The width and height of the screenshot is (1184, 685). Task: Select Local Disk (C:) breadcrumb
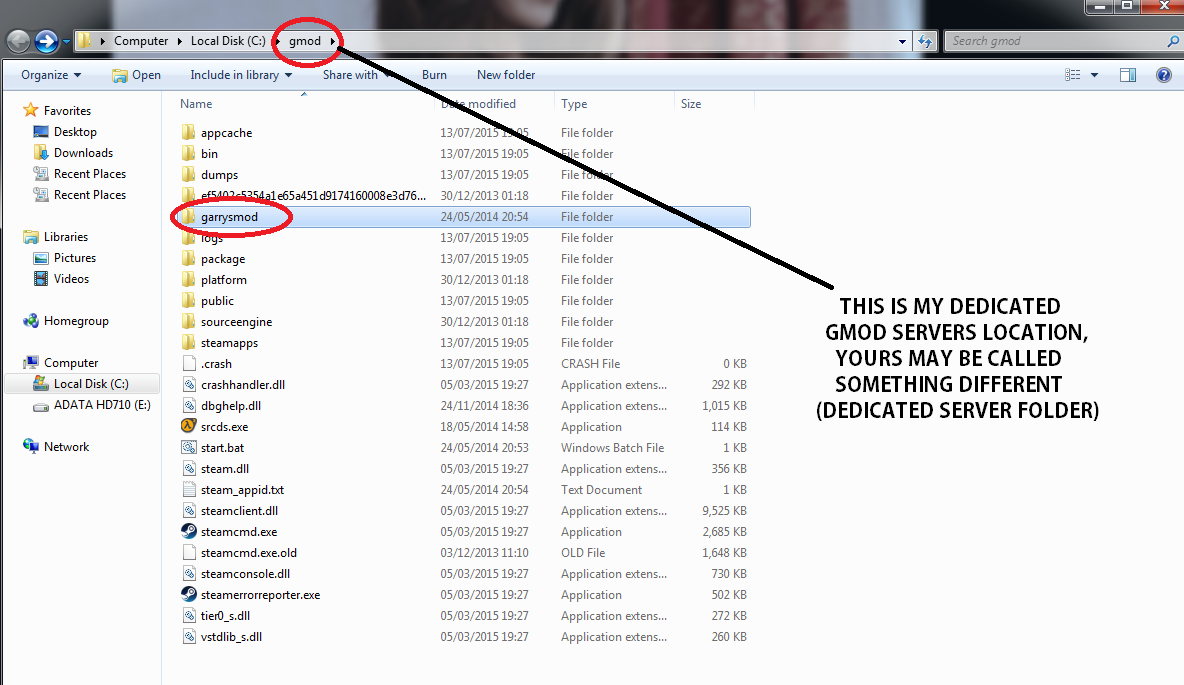click(228, 41)
